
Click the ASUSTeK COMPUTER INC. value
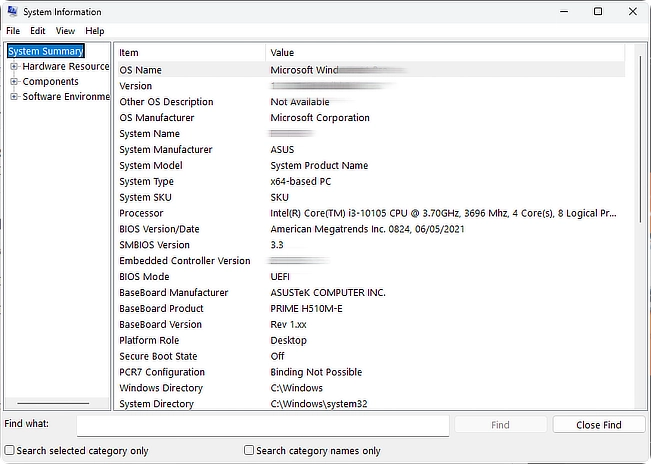tap(328, 293)
